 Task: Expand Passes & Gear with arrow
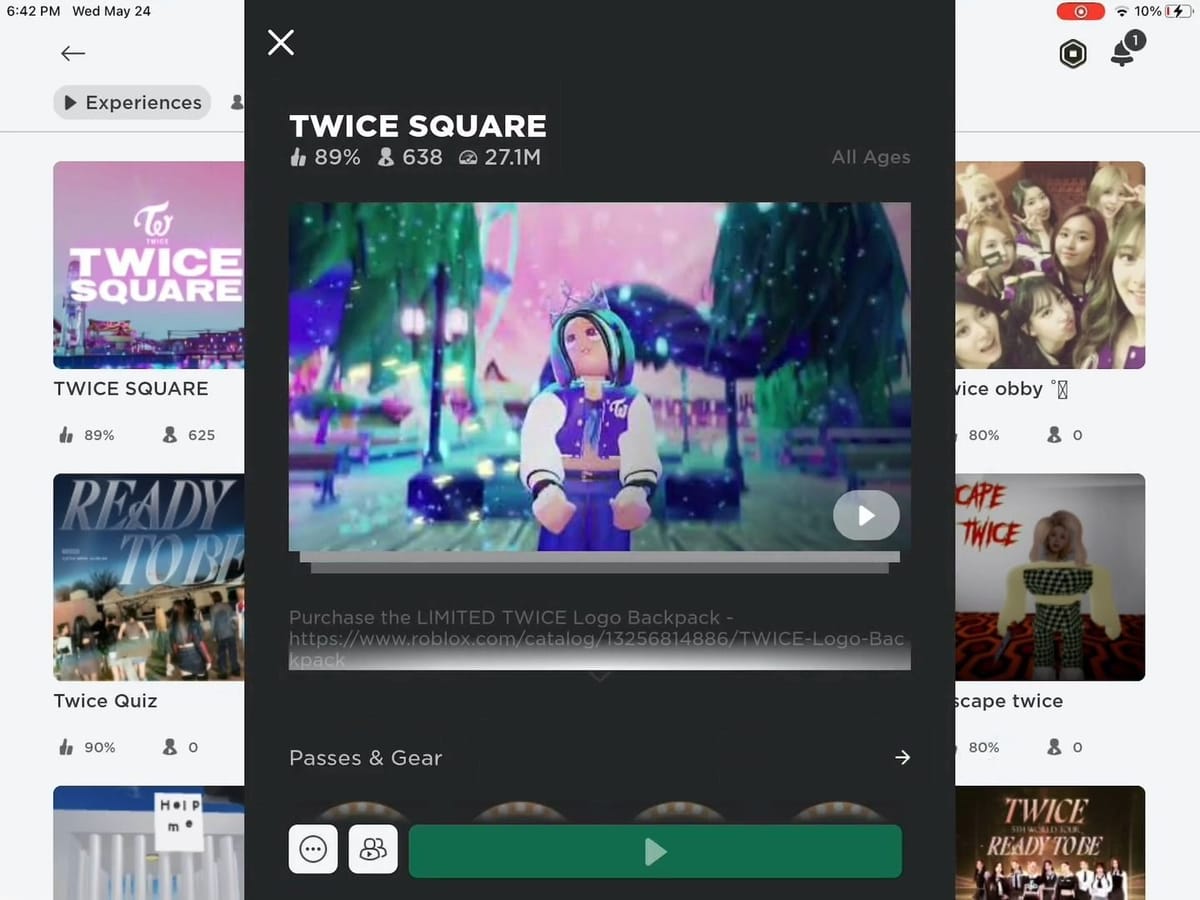point(902,758)
